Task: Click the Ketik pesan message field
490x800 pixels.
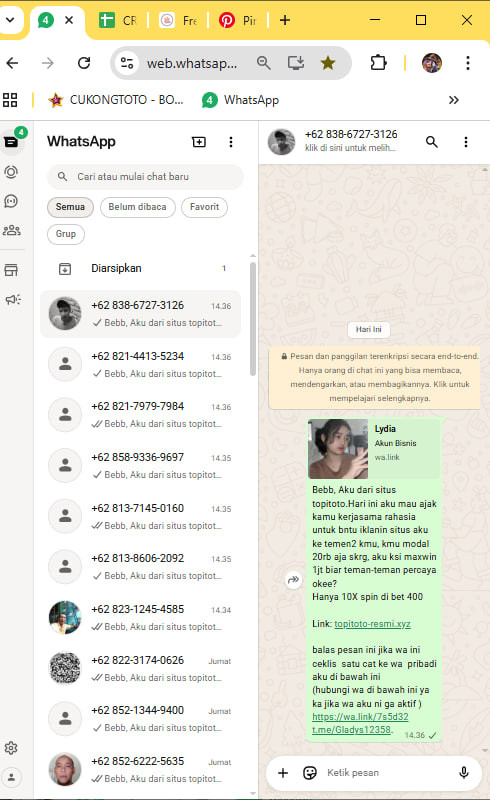Action: 388,773
